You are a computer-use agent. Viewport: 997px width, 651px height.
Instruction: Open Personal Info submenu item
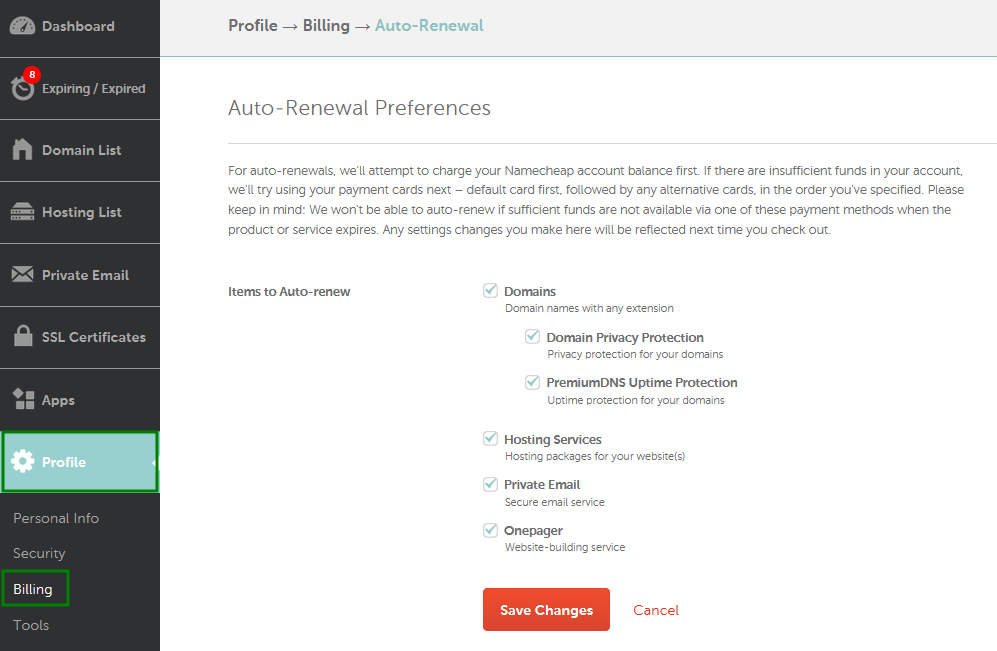tap(56, 518)
